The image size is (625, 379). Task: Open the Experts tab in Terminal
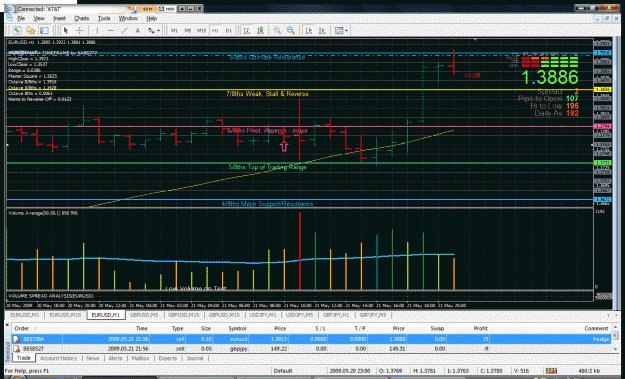[168, 358]
